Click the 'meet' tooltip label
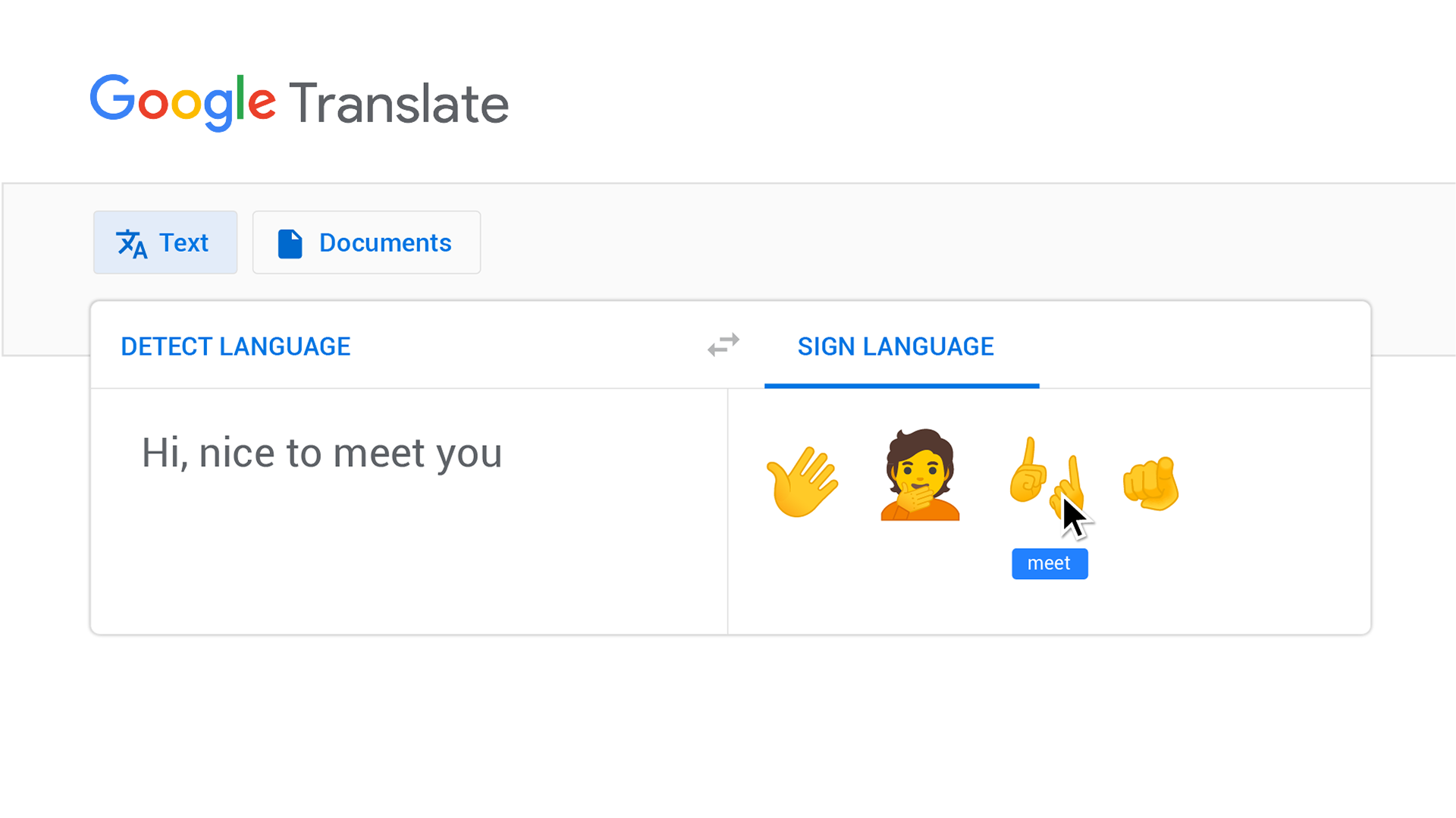1456x818 pixels. pos(1050,563)
